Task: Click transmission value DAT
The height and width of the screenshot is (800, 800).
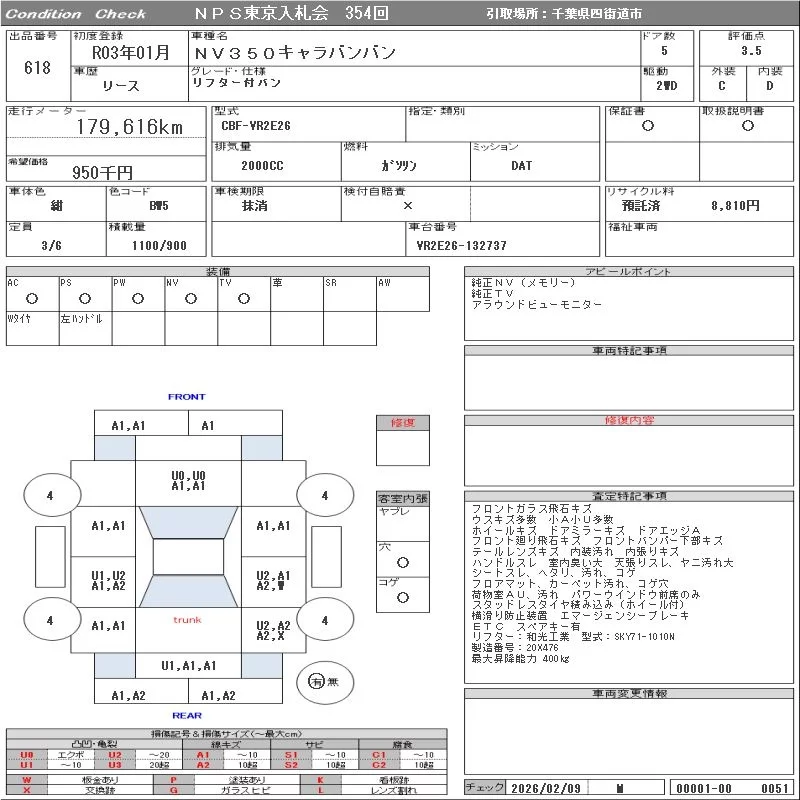Action: click(521, 166)
